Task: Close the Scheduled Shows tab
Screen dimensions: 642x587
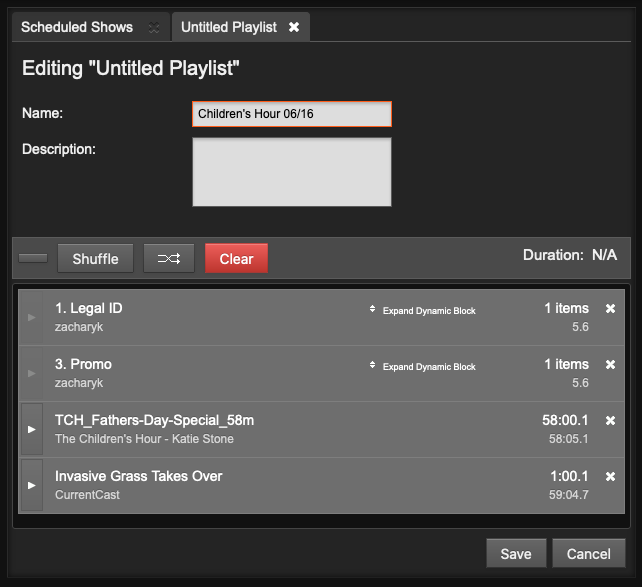Action: [153, 28]
